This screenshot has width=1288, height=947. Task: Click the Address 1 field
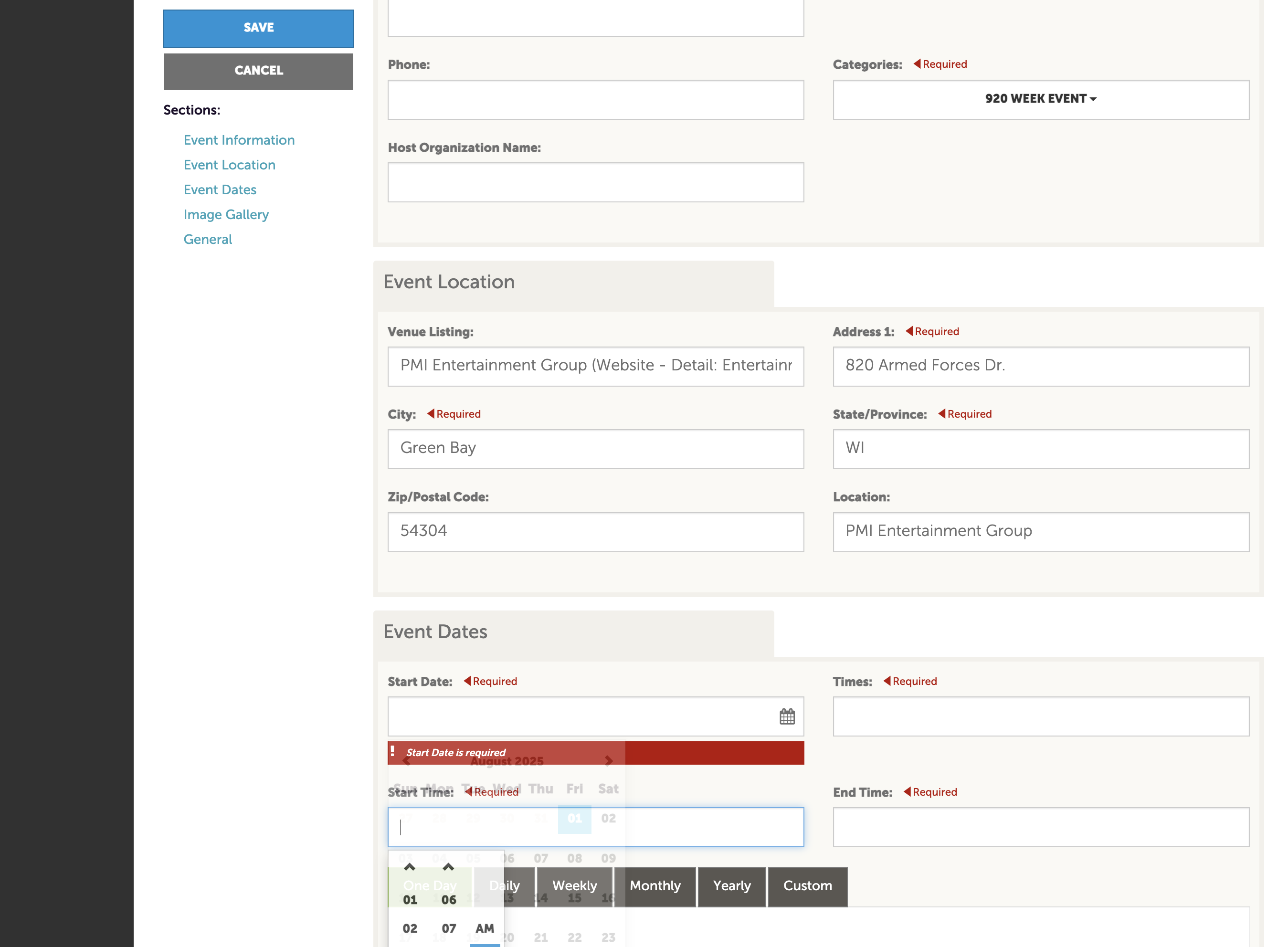coord(1040,366)
